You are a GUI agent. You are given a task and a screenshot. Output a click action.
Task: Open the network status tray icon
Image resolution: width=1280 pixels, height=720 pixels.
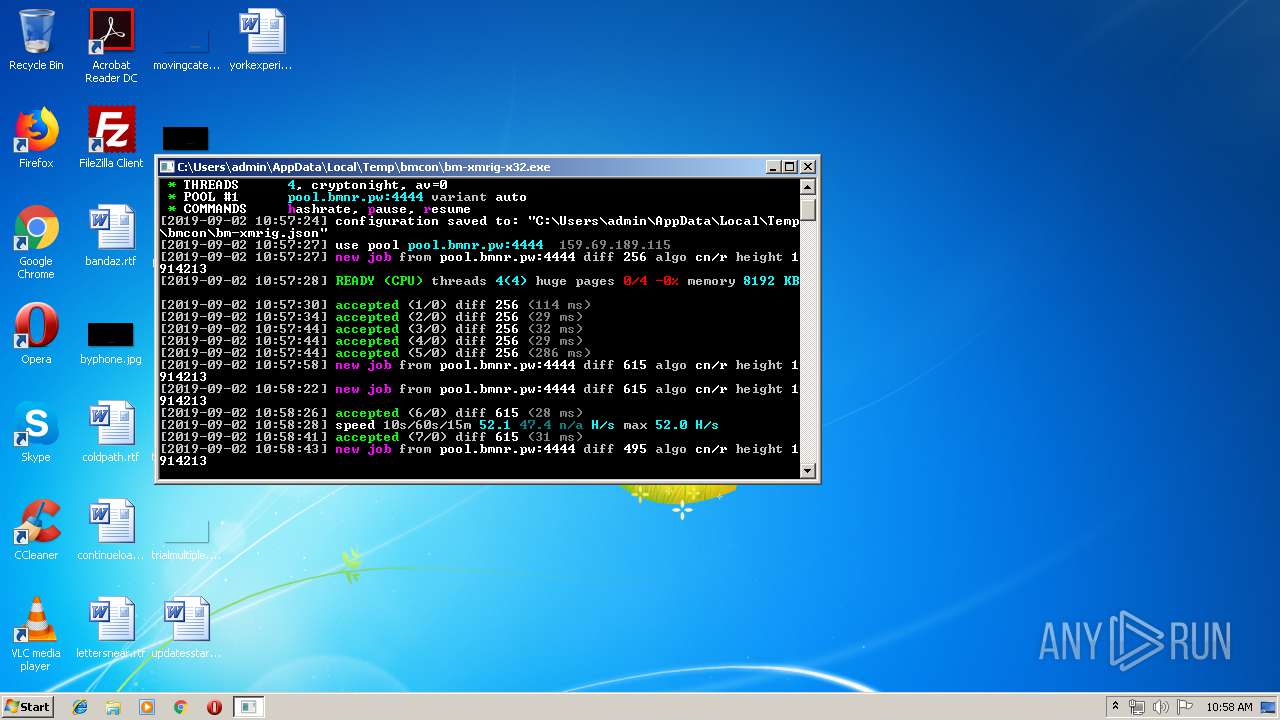point(1137,707)
